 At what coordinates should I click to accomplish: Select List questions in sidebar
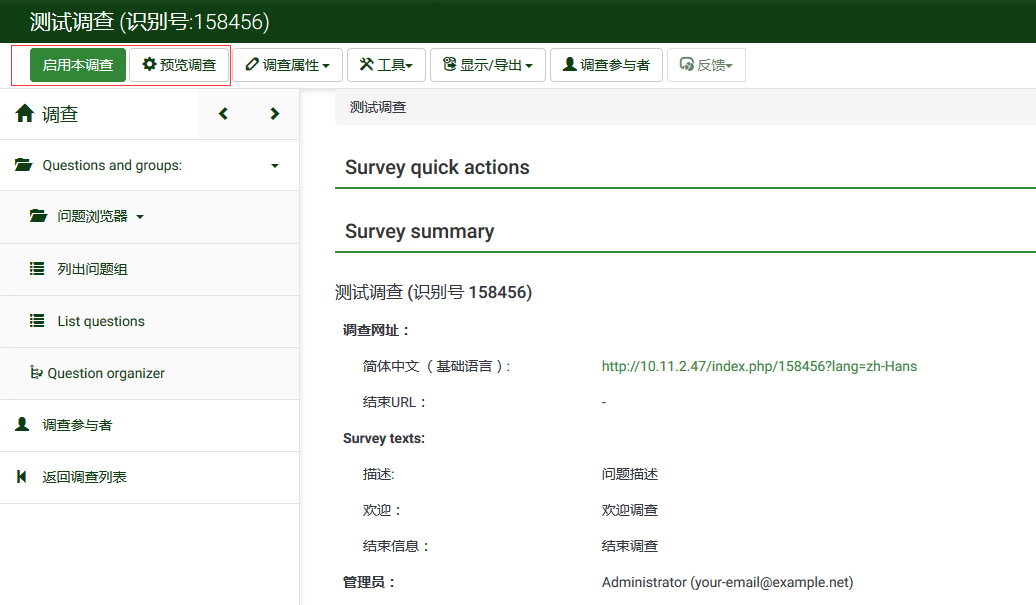[101, 321]
